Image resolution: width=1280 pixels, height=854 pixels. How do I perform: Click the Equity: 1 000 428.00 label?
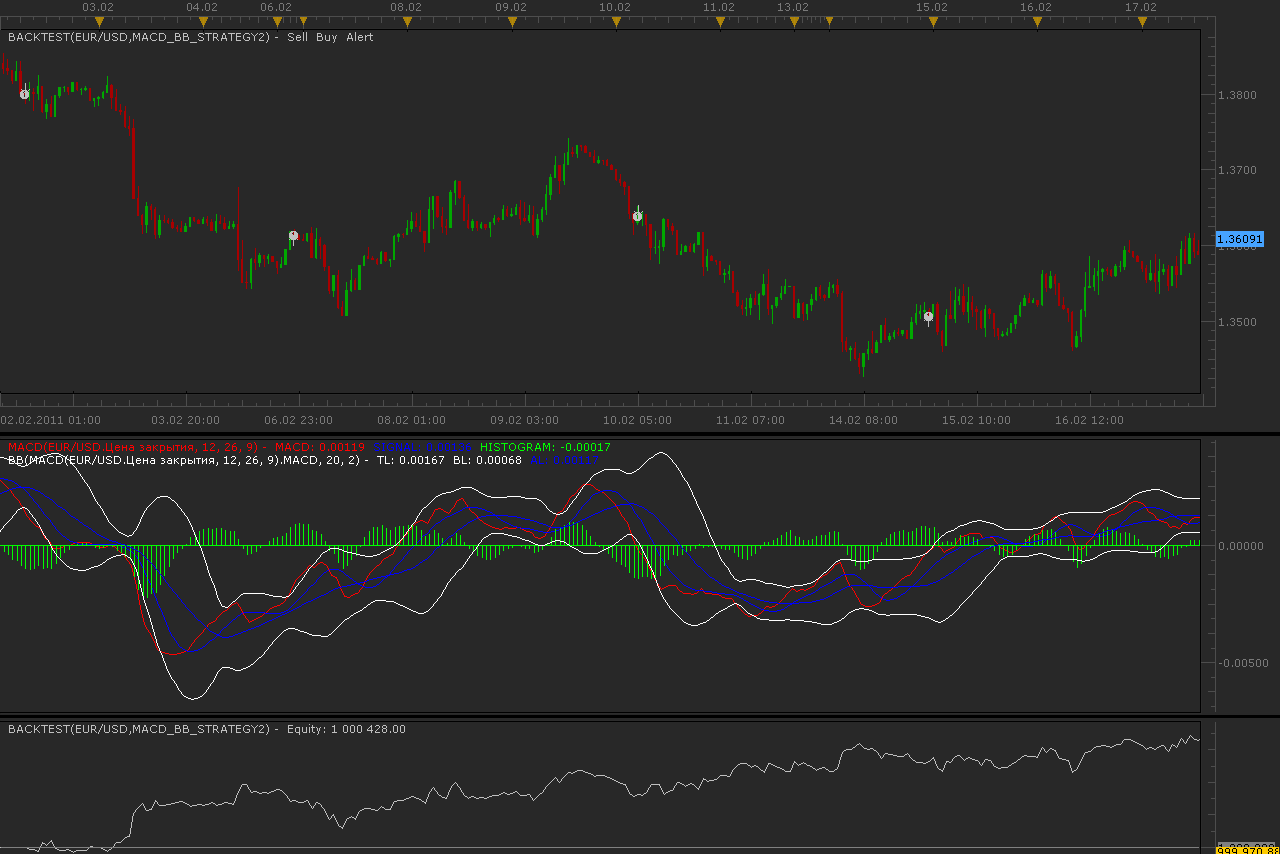346,729
